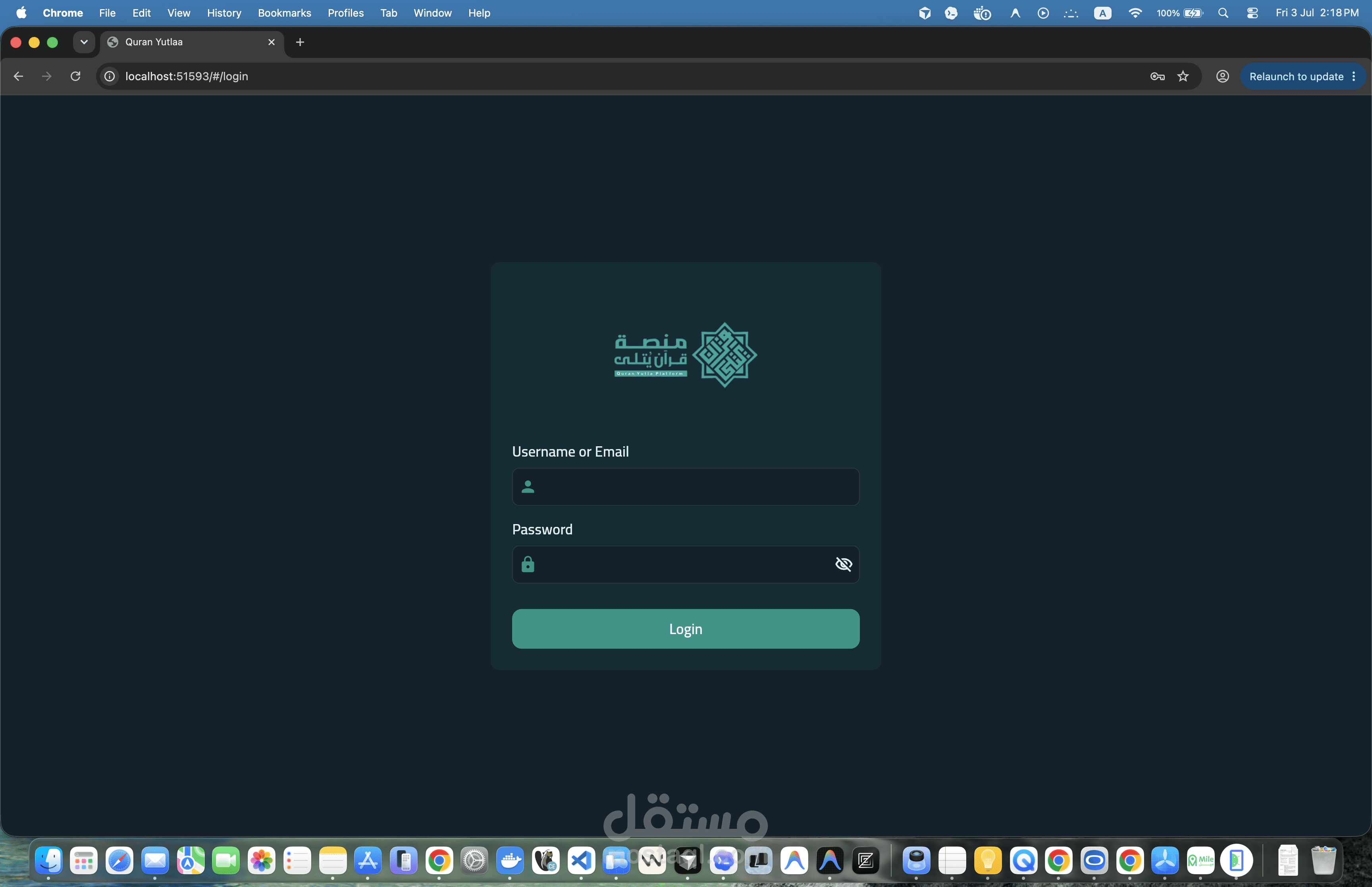Image resolution: width=1372 pixels, height=887 pixels.
Task: Open Chrome's three-dot menu
Action: tap(1354, 76)
